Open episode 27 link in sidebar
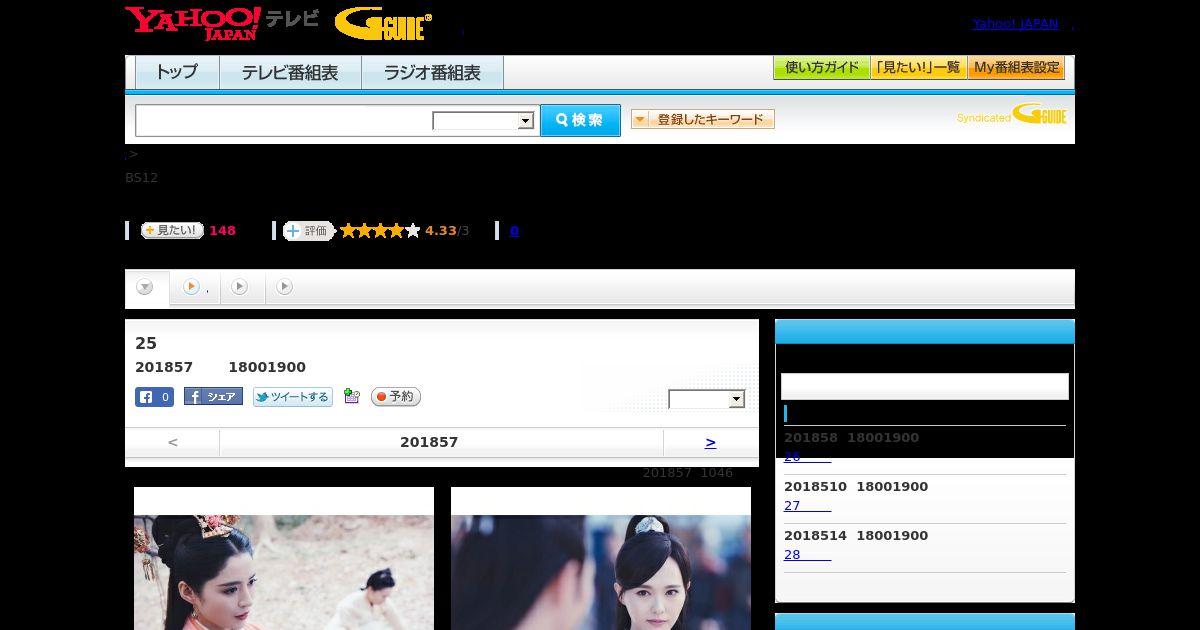Screen dimensions: 1200x630 [x=807, y=506]
